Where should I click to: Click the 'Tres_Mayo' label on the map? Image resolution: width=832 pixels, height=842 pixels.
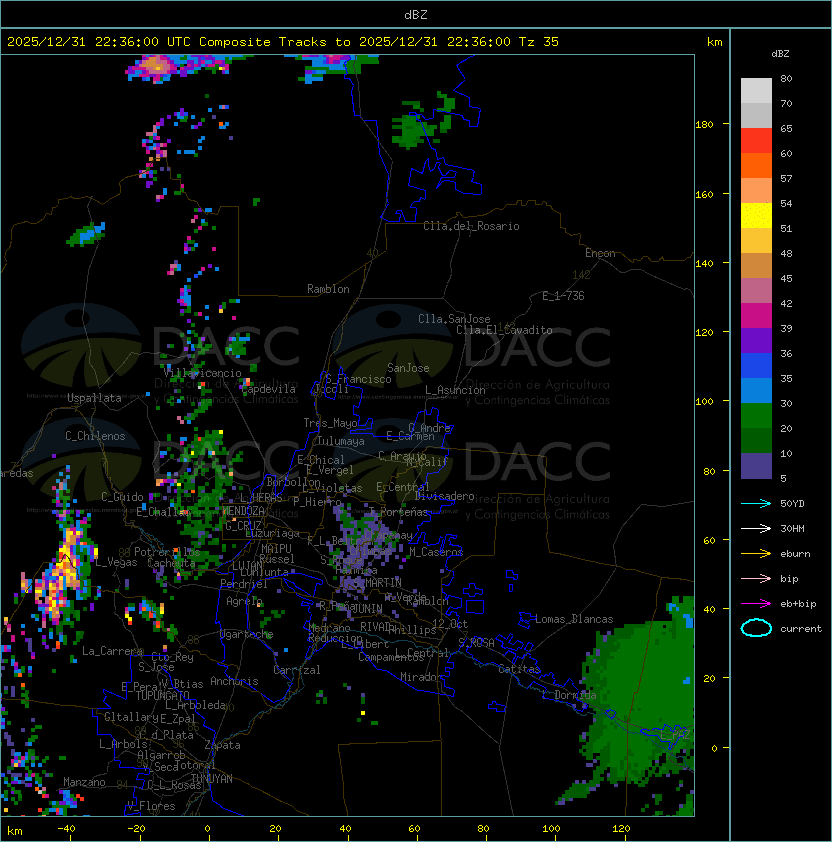330,423
